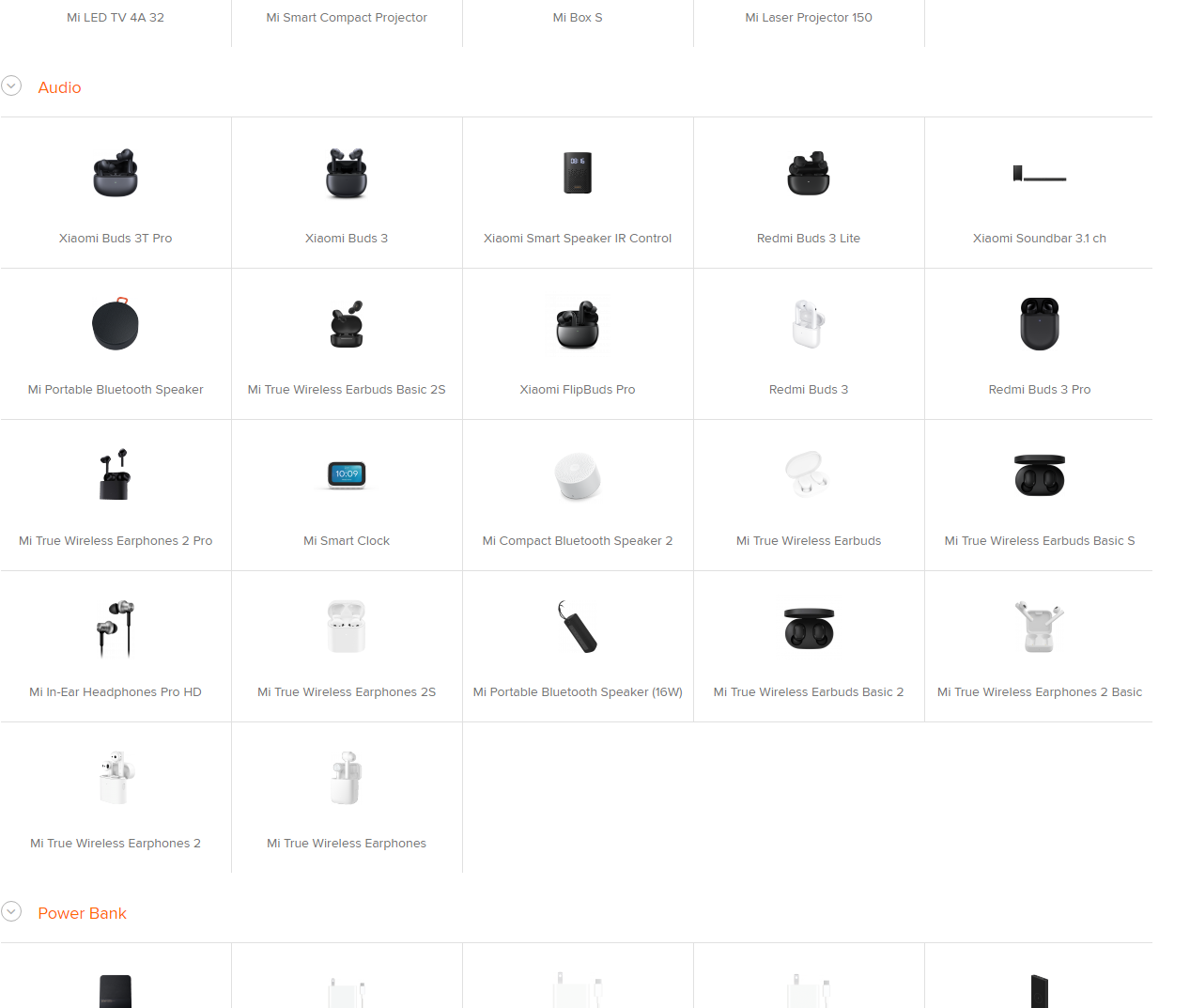The image size is (1190, 1008).
Task: Choose the Mi Portable Bluetooth Speaker image
Action: (x=116, y=325)
